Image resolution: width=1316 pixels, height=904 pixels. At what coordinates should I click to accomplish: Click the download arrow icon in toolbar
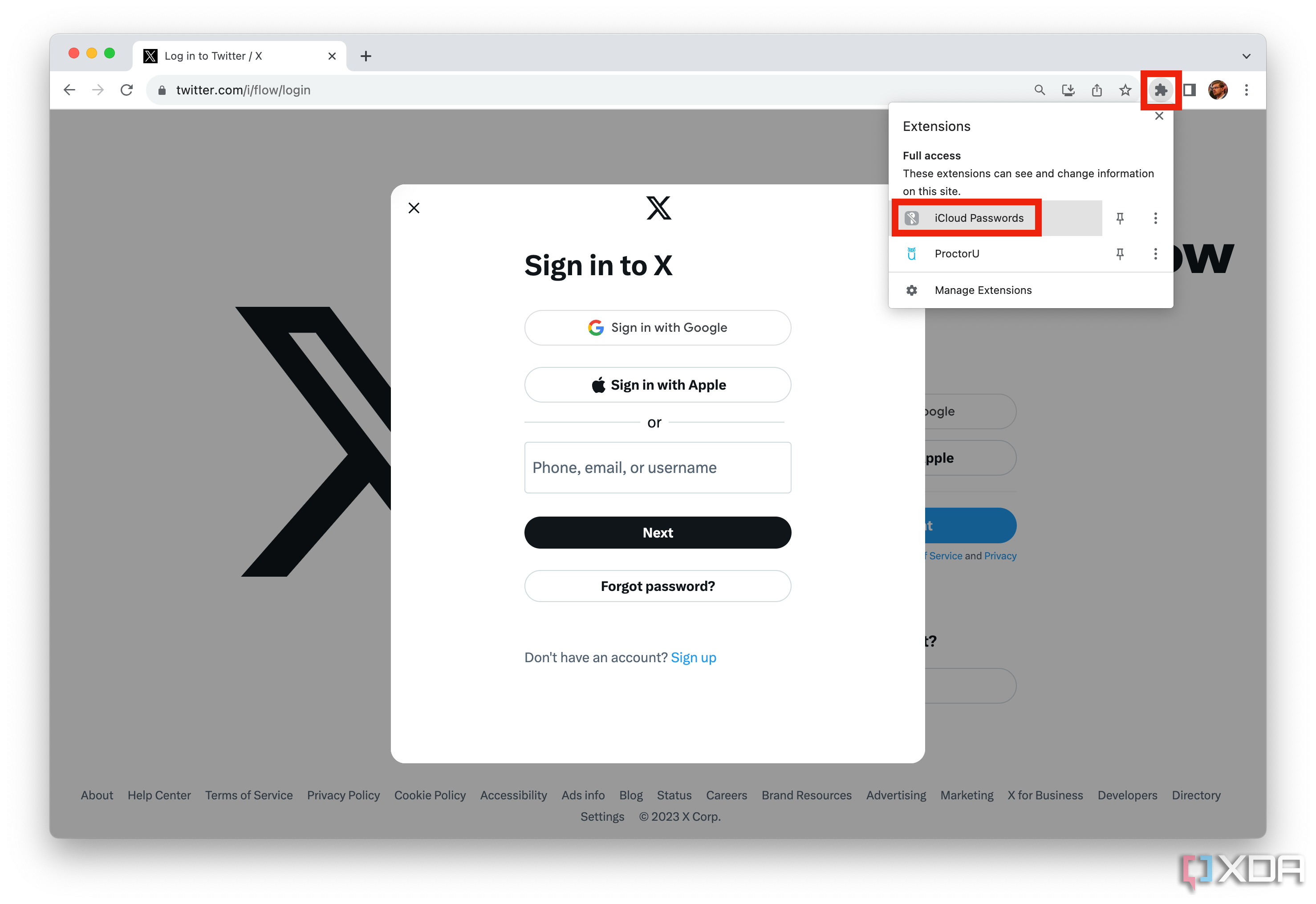pos(1067,90)
